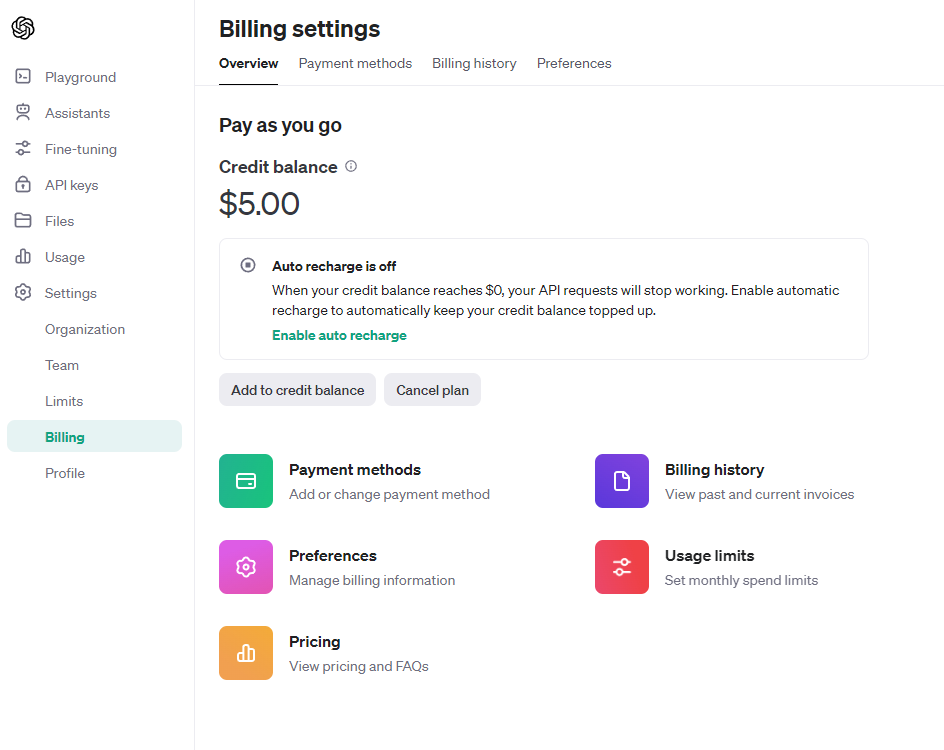Click the pink Preferences gear icon

coord(246,567)
